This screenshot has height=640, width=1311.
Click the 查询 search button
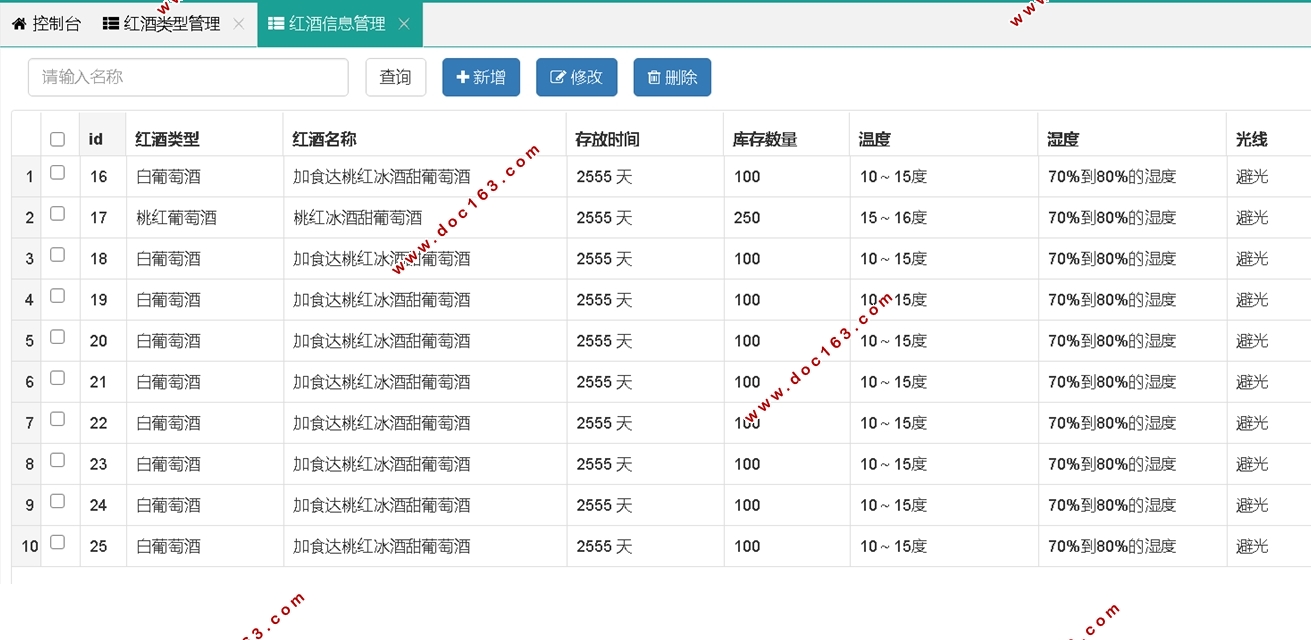(x=396, y=77)
